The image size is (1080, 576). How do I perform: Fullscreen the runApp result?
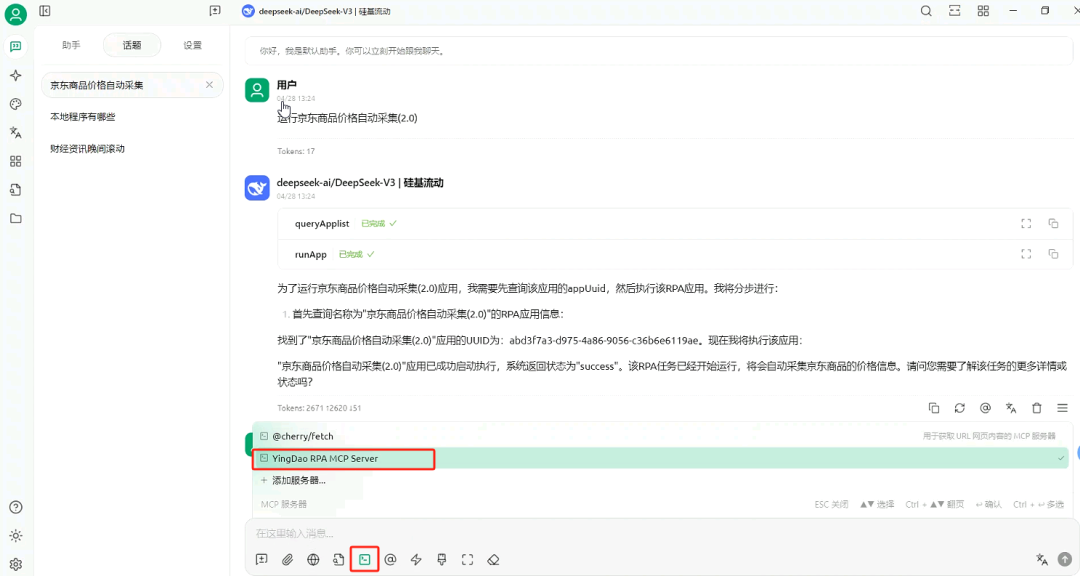[x=1026, y=254]
